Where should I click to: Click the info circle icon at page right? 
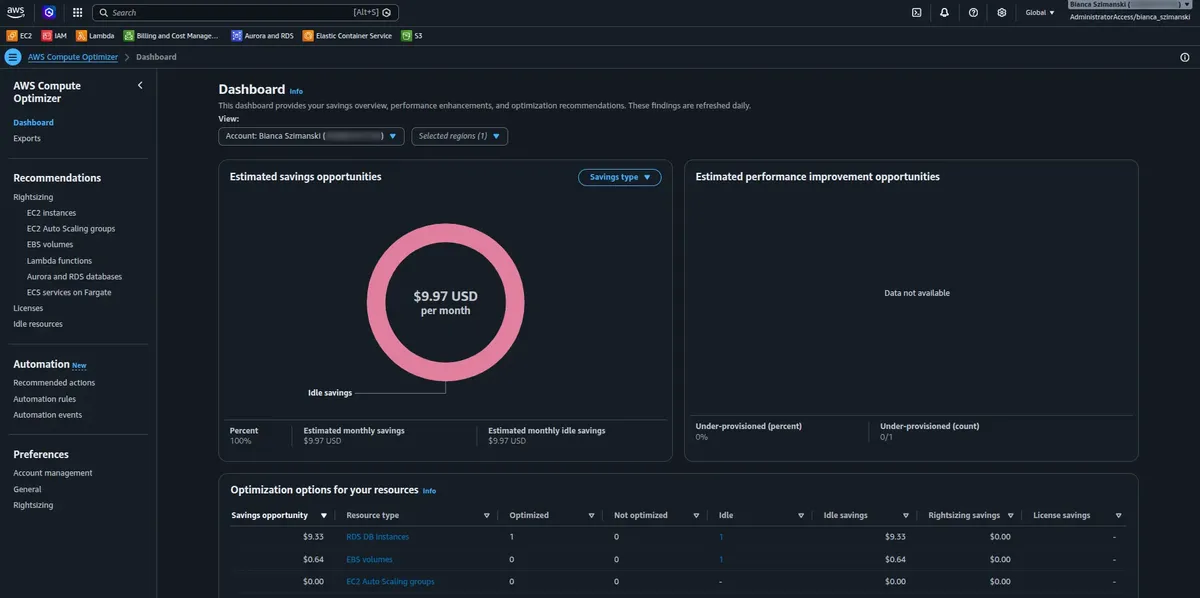pyautogui.click(x=1185, y=57)
